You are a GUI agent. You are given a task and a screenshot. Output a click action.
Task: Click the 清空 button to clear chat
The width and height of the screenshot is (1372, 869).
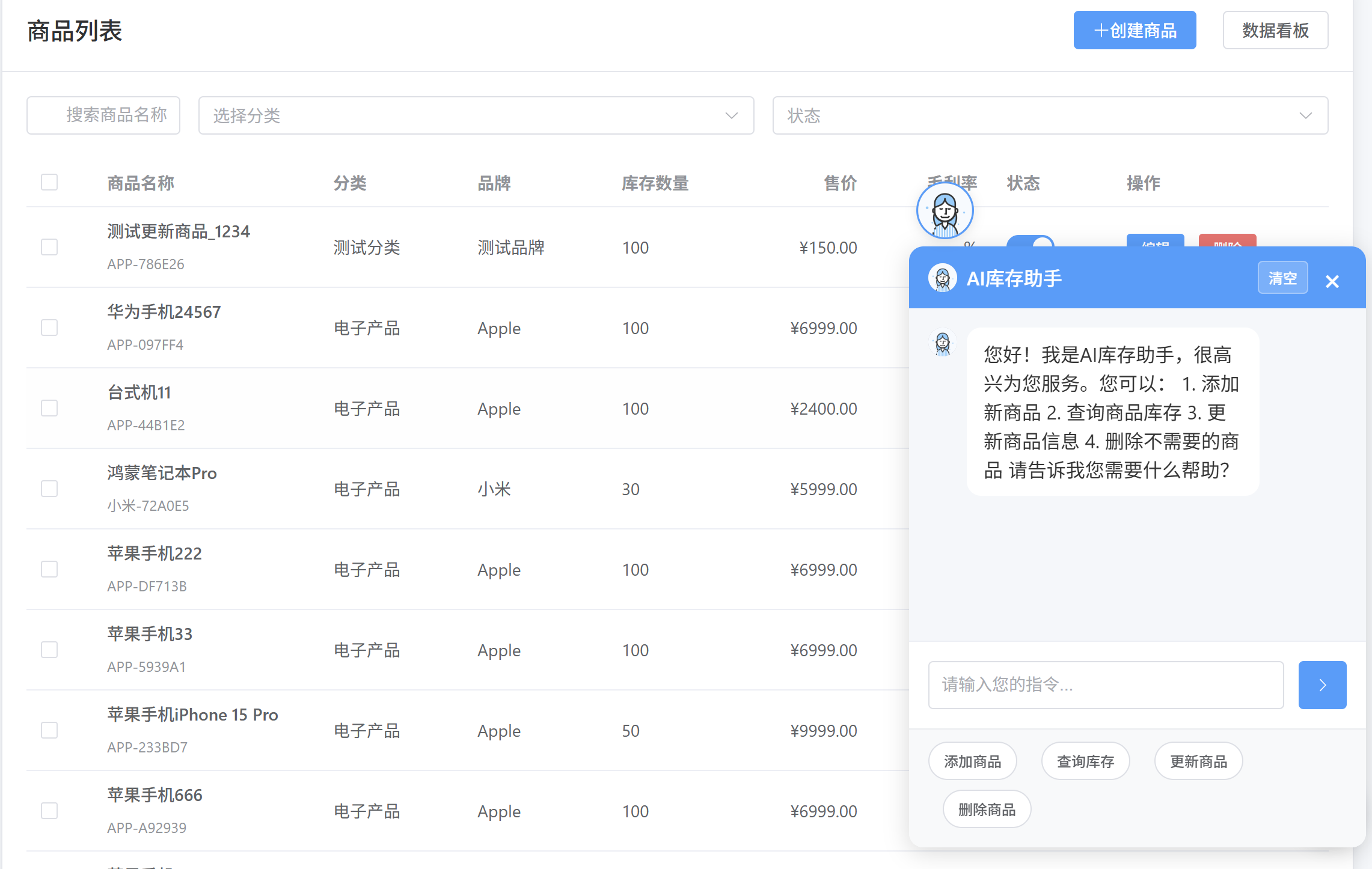tap(1282, 277)
